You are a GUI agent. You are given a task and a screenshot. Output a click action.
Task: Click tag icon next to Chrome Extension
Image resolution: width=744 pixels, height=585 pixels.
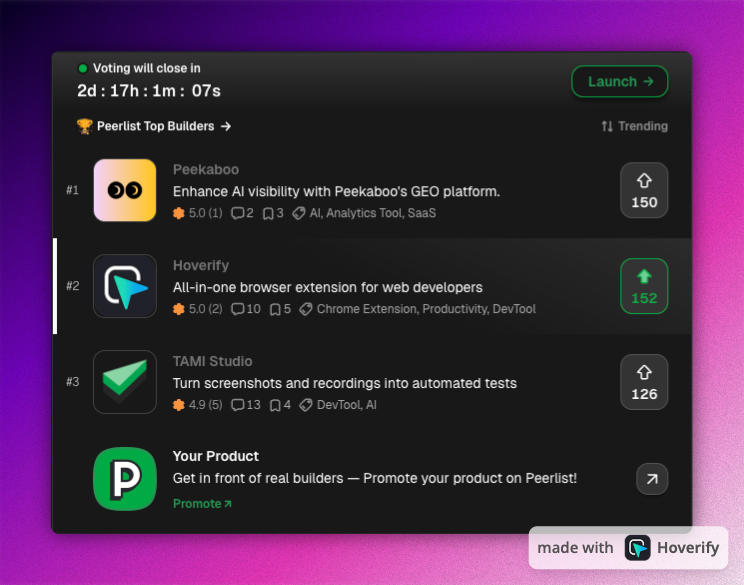click(x=306, y=309)
